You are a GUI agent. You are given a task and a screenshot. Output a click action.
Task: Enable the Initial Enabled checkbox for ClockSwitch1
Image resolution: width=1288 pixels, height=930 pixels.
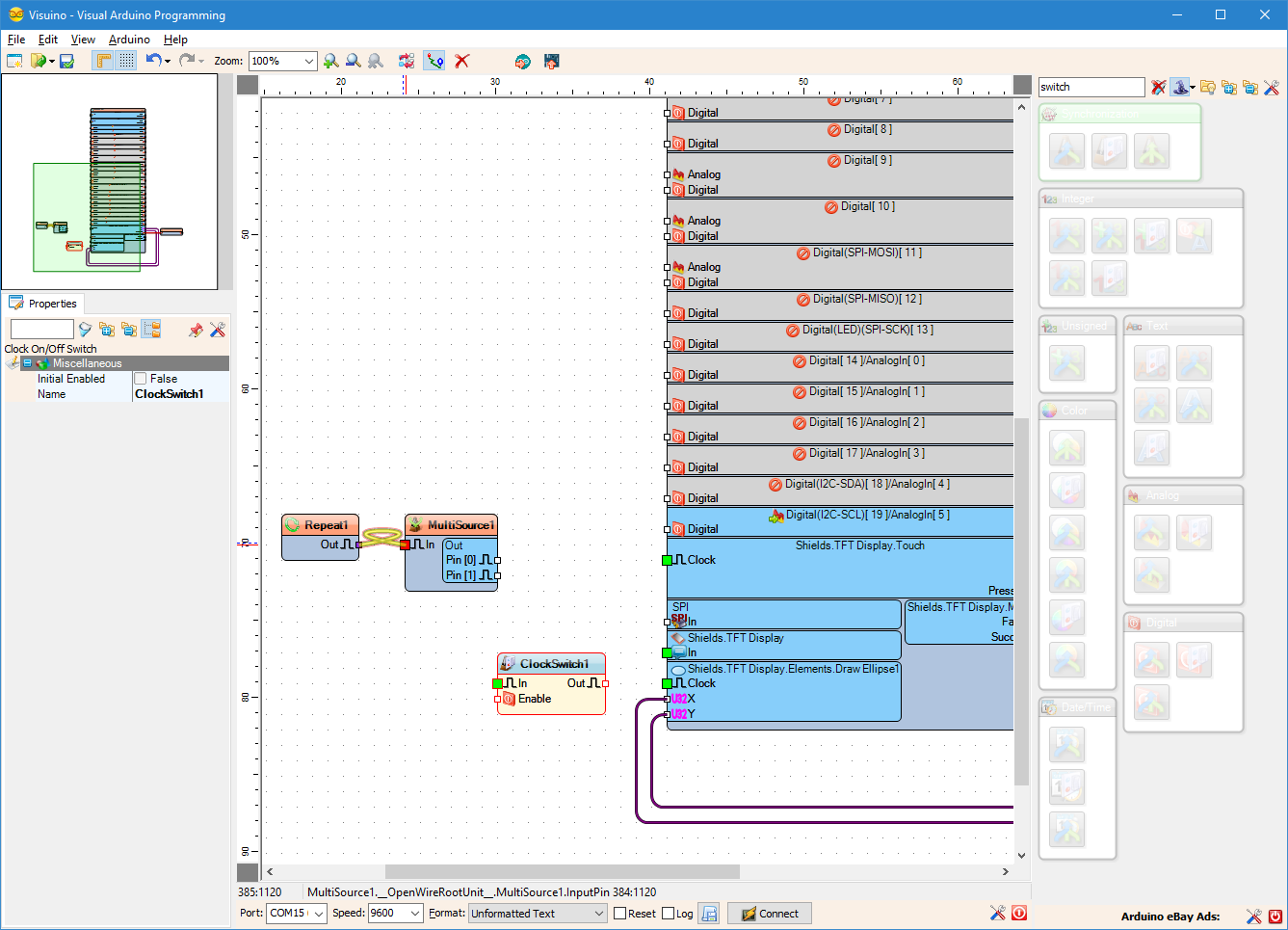point(140,378)
